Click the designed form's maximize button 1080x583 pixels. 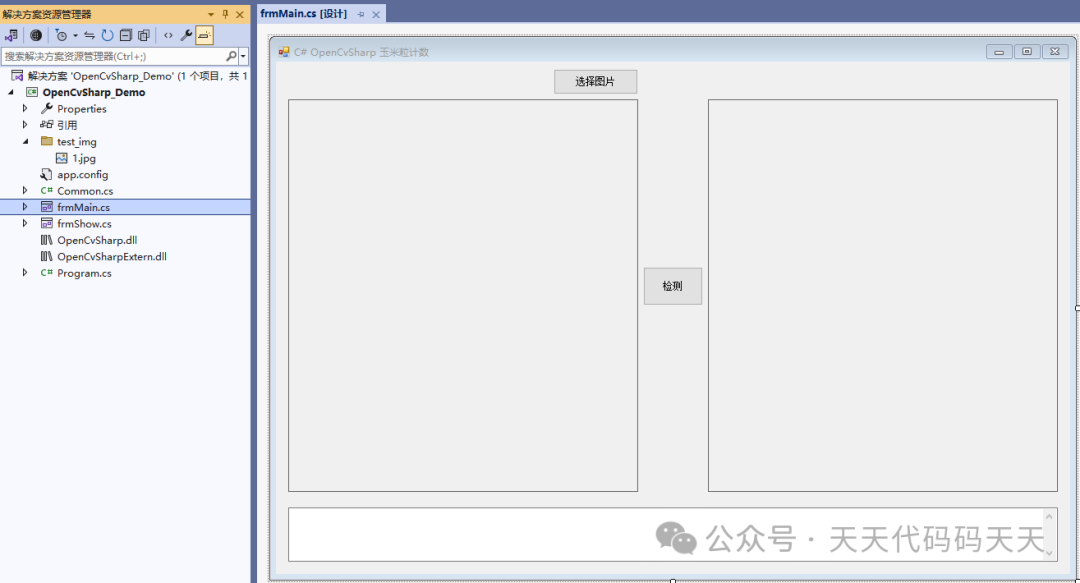pyautogui.click(x=1027, y=52)
